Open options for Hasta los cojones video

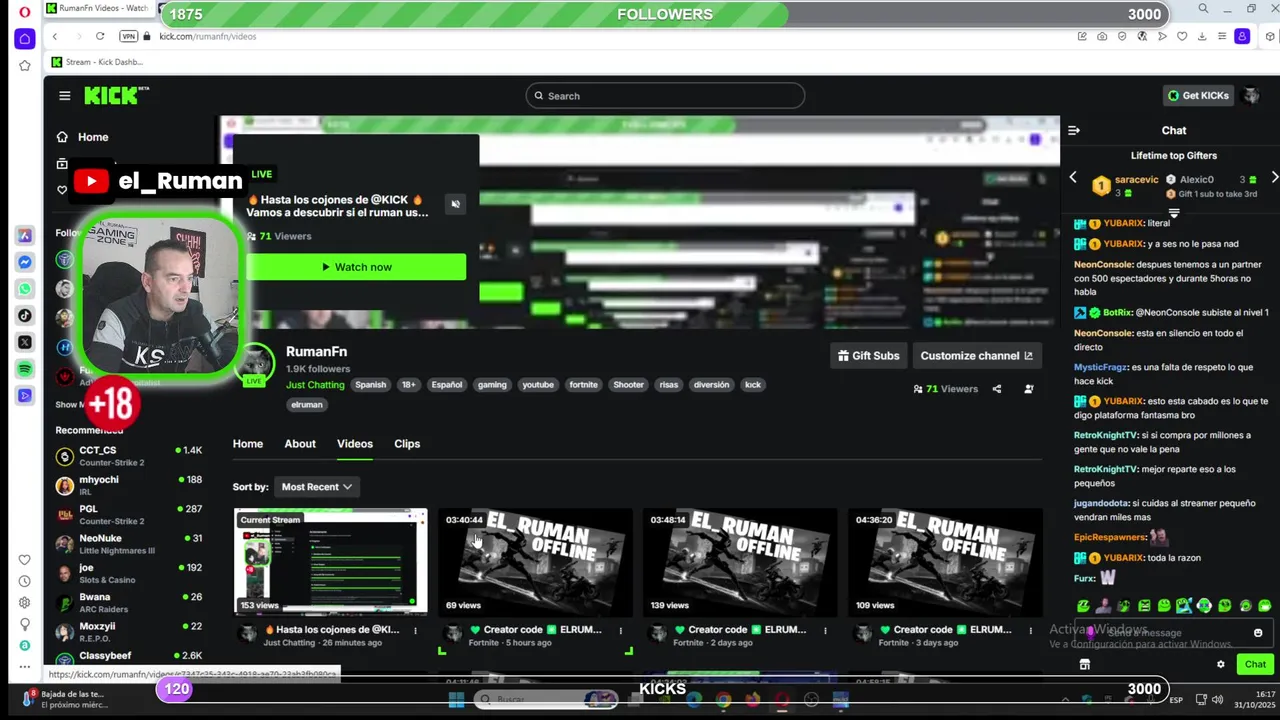coord(415,630)
